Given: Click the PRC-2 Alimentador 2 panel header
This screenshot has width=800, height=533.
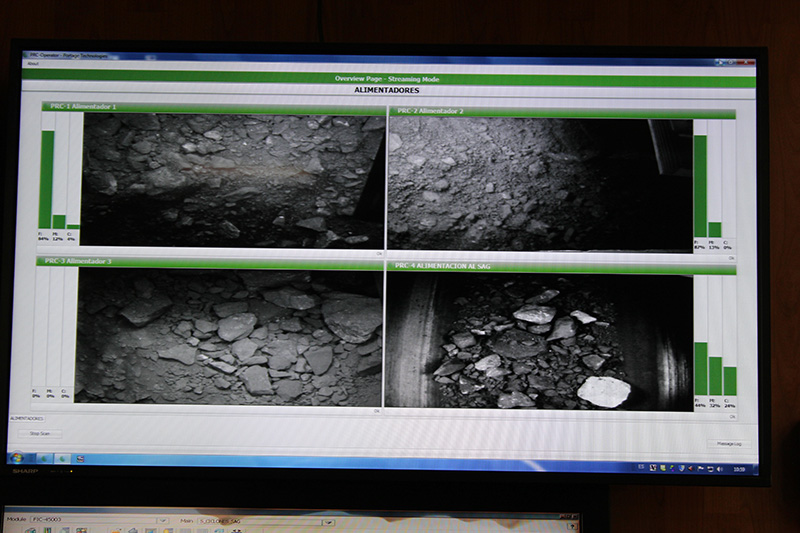Looking at the screenshot, I should click(x=562, y=112).
